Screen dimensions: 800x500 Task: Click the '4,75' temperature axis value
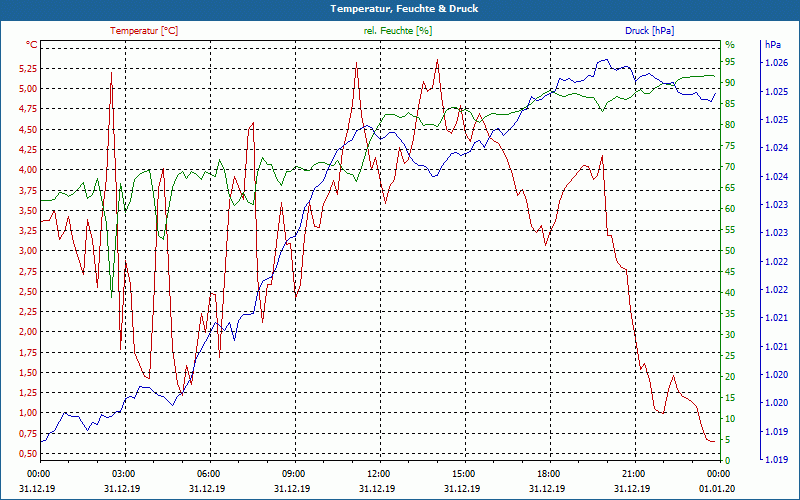coord(28,109)
